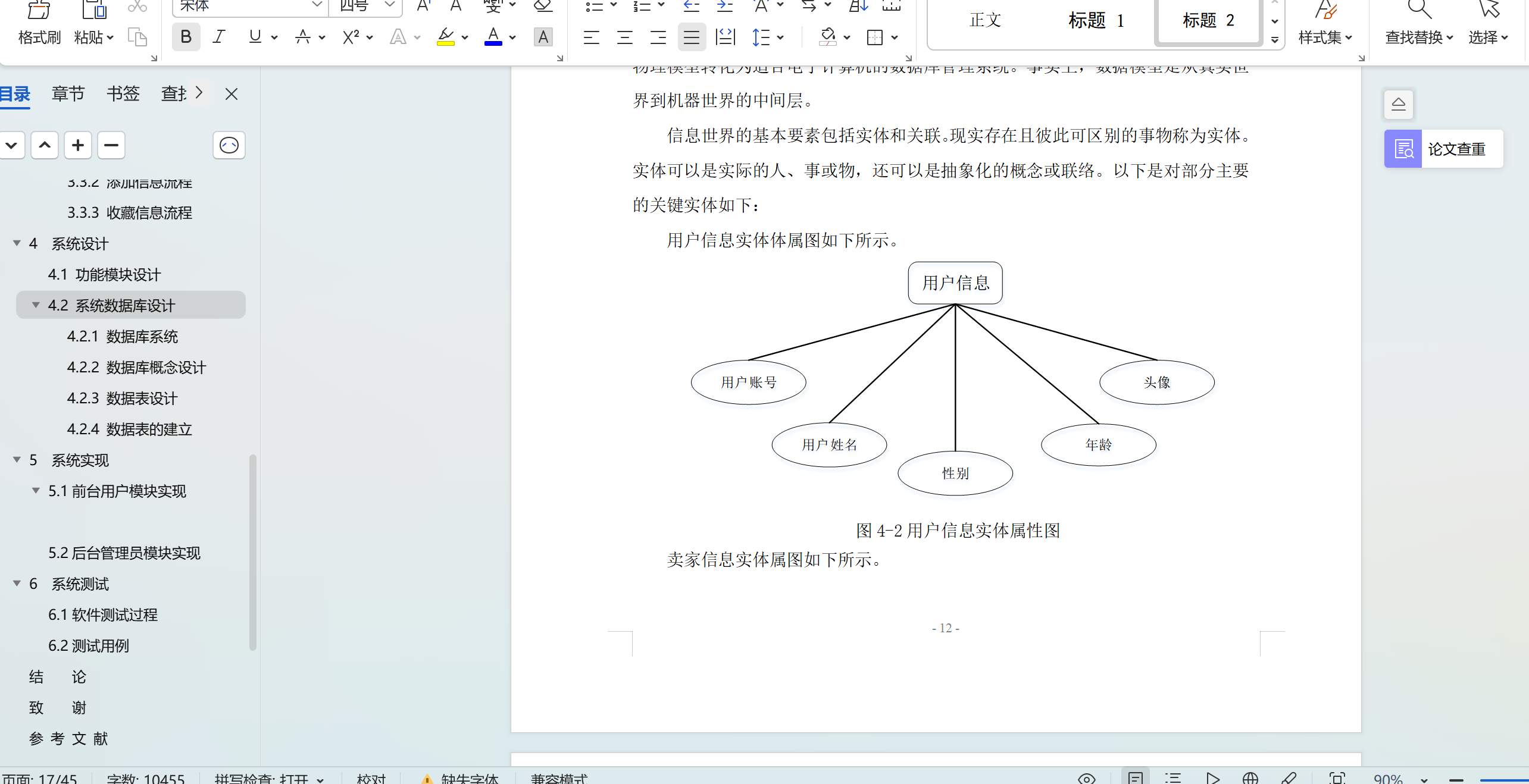The image size is (1529, 784).
Task: Click the 论文查重 plagiarism check icon
Action: click(1403, 149)
